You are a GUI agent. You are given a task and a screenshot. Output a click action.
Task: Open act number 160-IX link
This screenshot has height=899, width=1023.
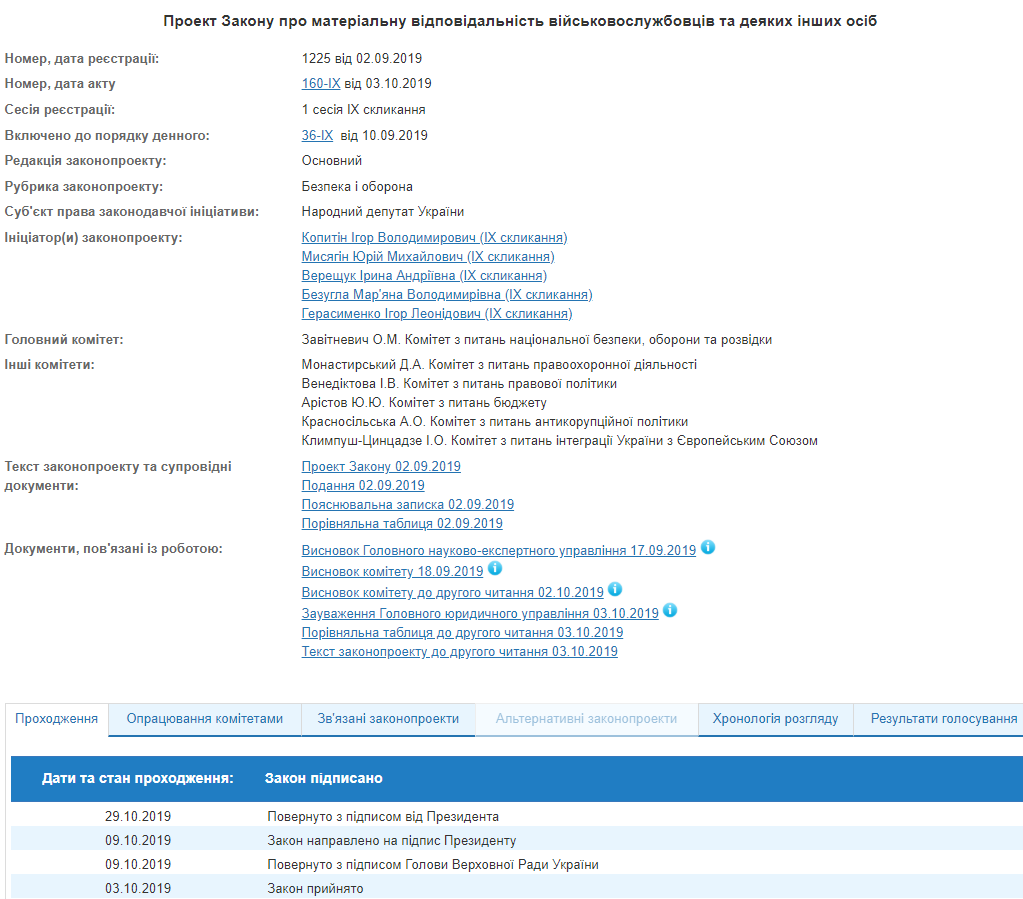(321, 84)
